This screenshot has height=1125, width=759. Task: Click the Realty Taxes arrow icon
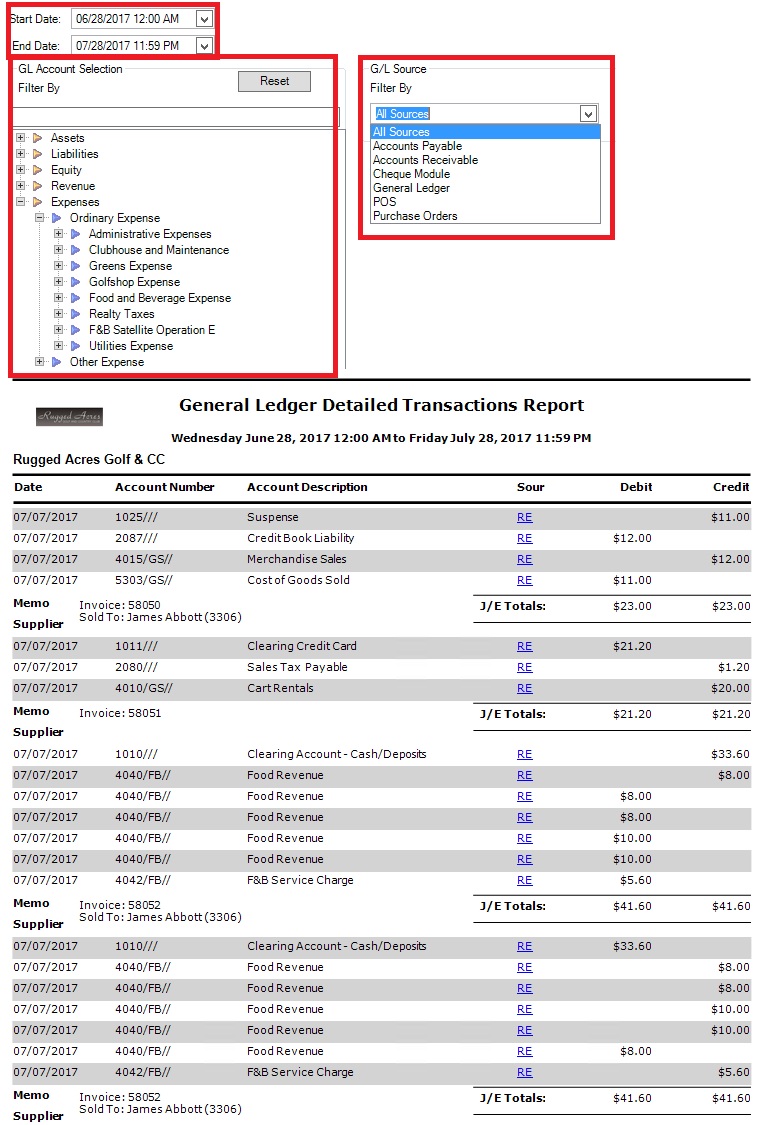(x=76, y=314)
